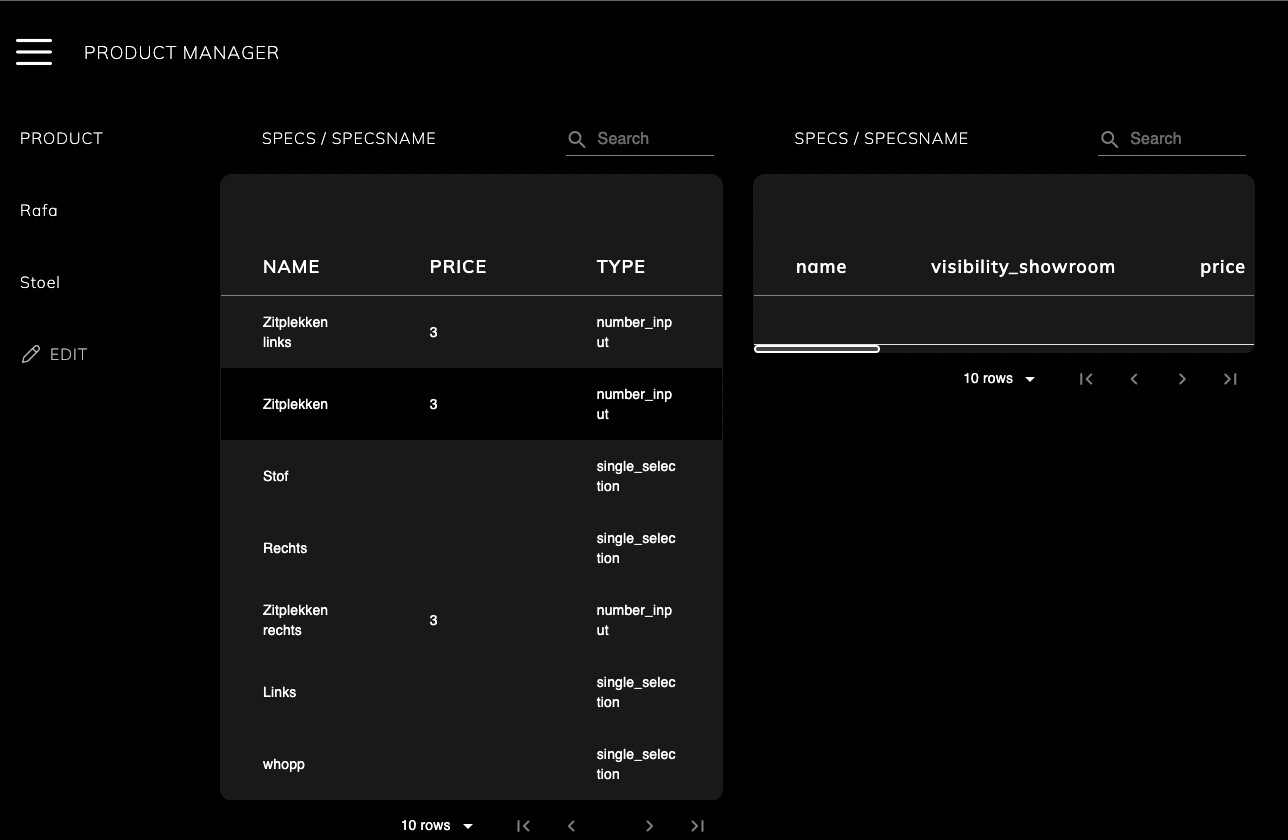Screen dimensions: 1288x840
Task: Go to previous page in left table
Action: [572, 826]
